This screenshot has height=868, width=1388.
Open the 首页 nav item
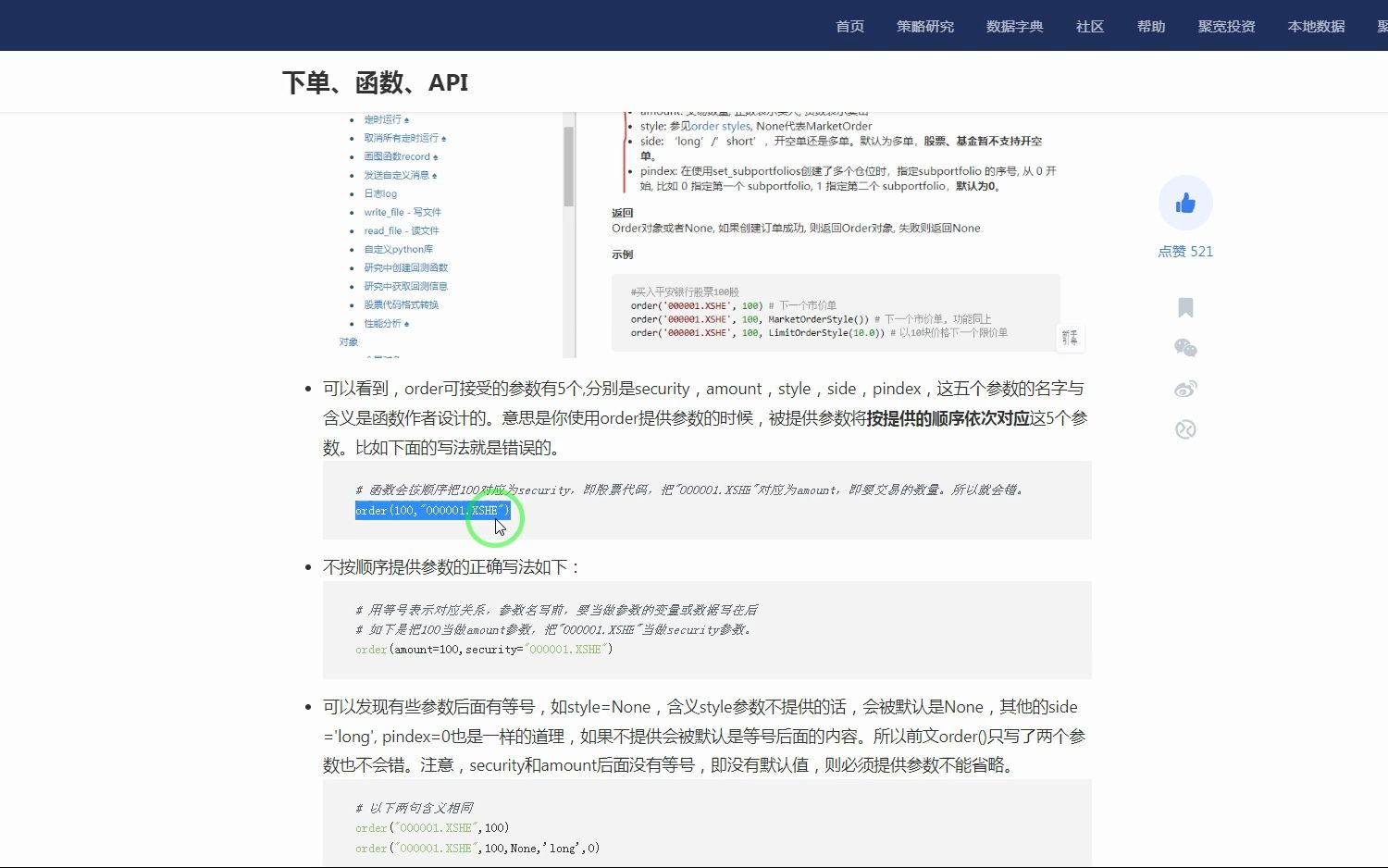tap(849, 26)
